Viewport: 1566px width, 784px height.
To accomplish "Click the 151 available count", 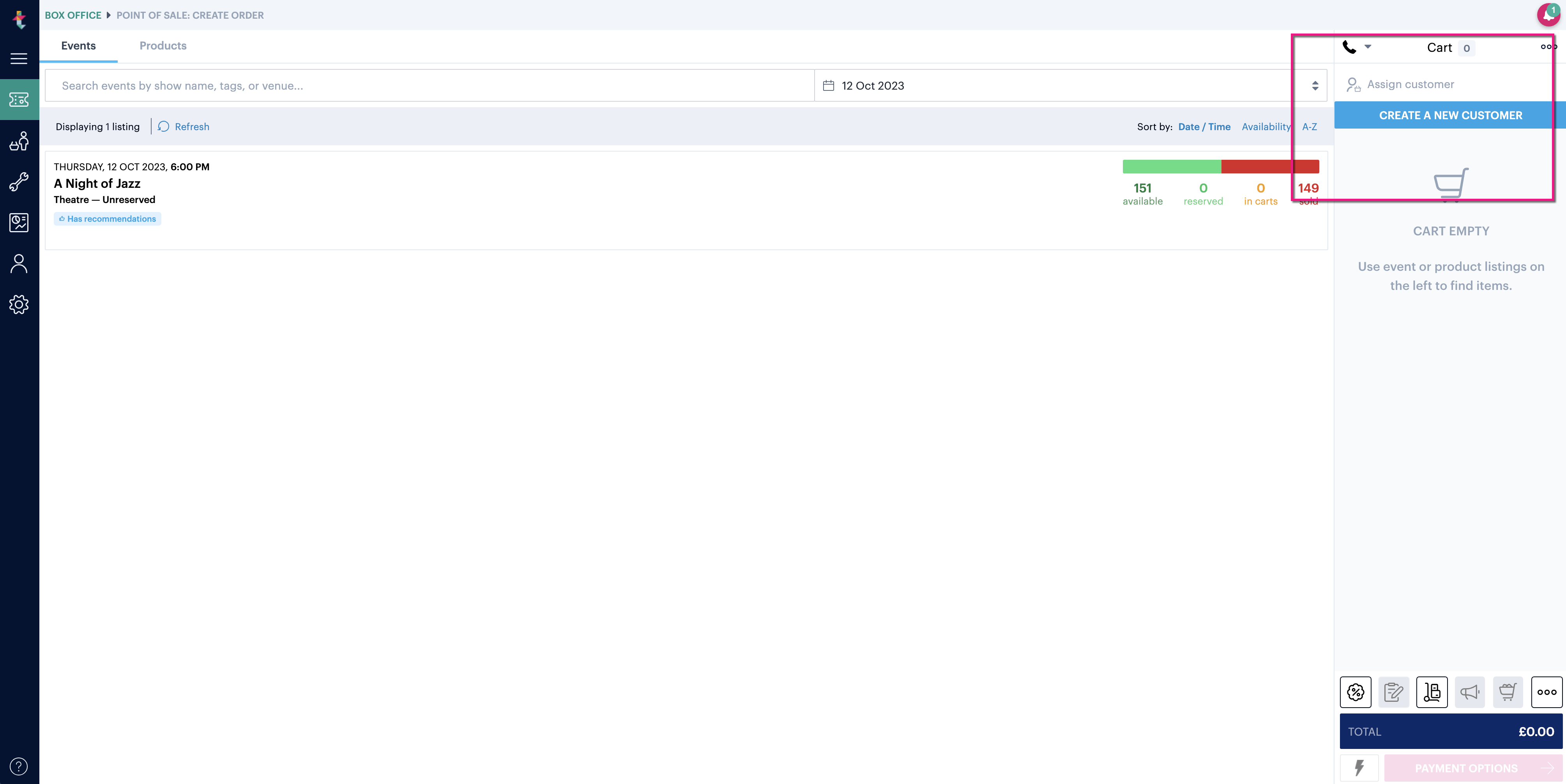I will (1142, 194).
